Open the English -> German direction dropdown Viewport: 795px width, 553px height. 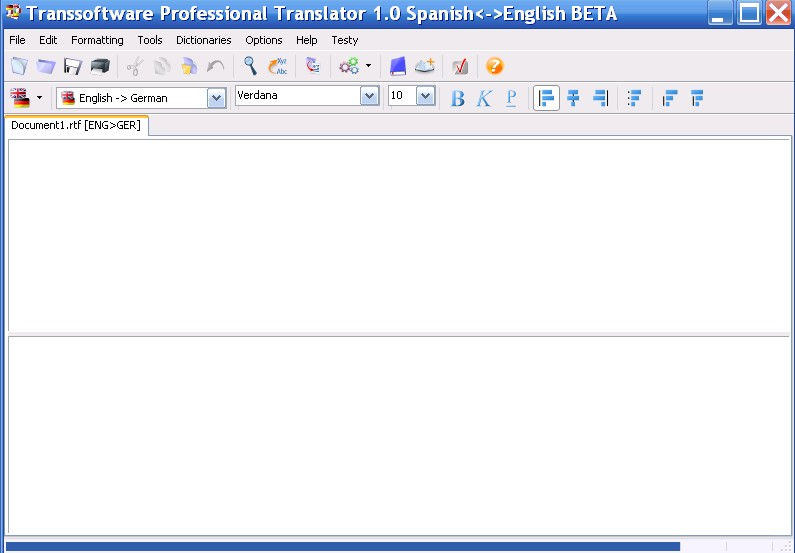pyautogui.click(x=216, y=98)
